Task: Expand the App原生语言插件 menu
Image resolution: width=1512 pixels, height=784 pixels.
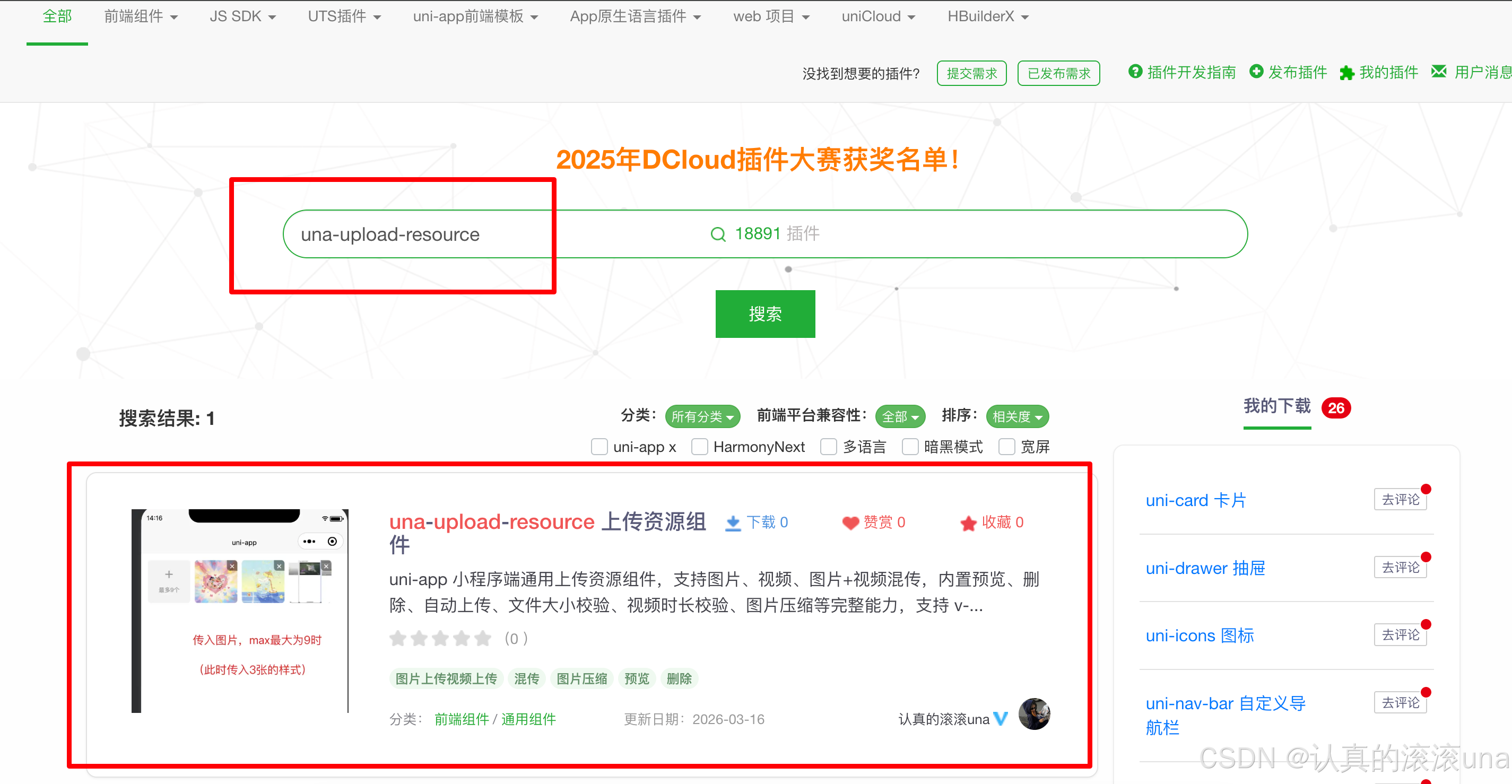Action: click(636, 16)
